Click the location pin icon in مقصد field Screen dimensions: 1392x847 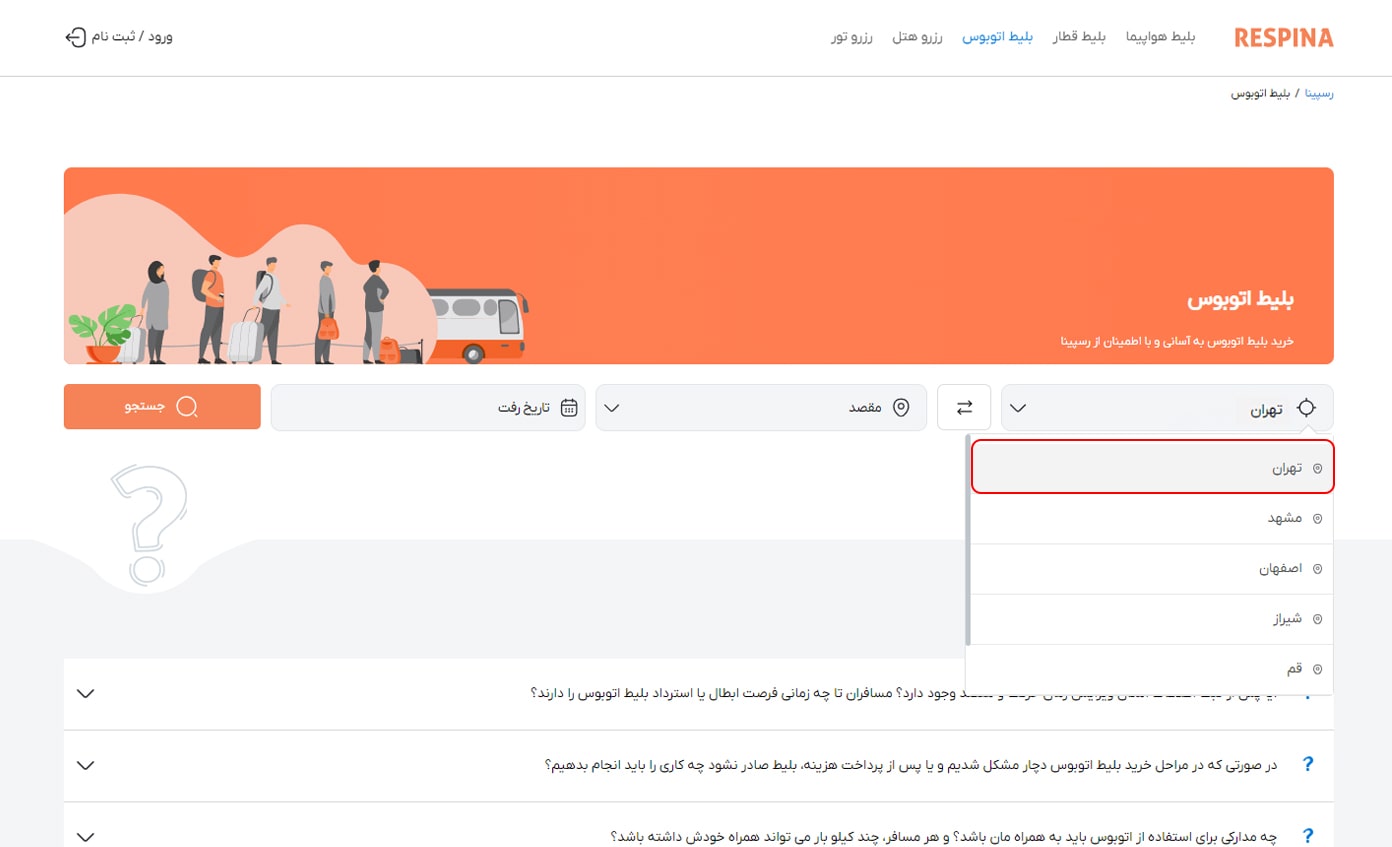click(x=900, y=407)
